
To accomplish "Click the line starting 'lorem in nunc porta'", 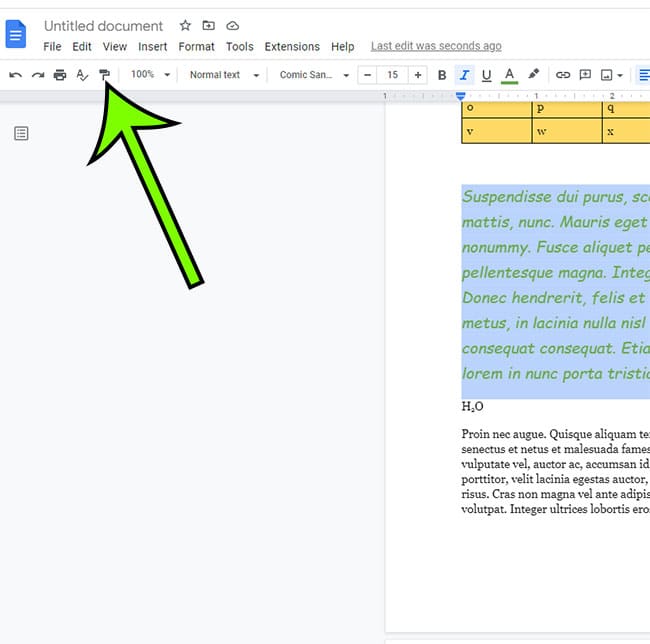I will [555, 373].
